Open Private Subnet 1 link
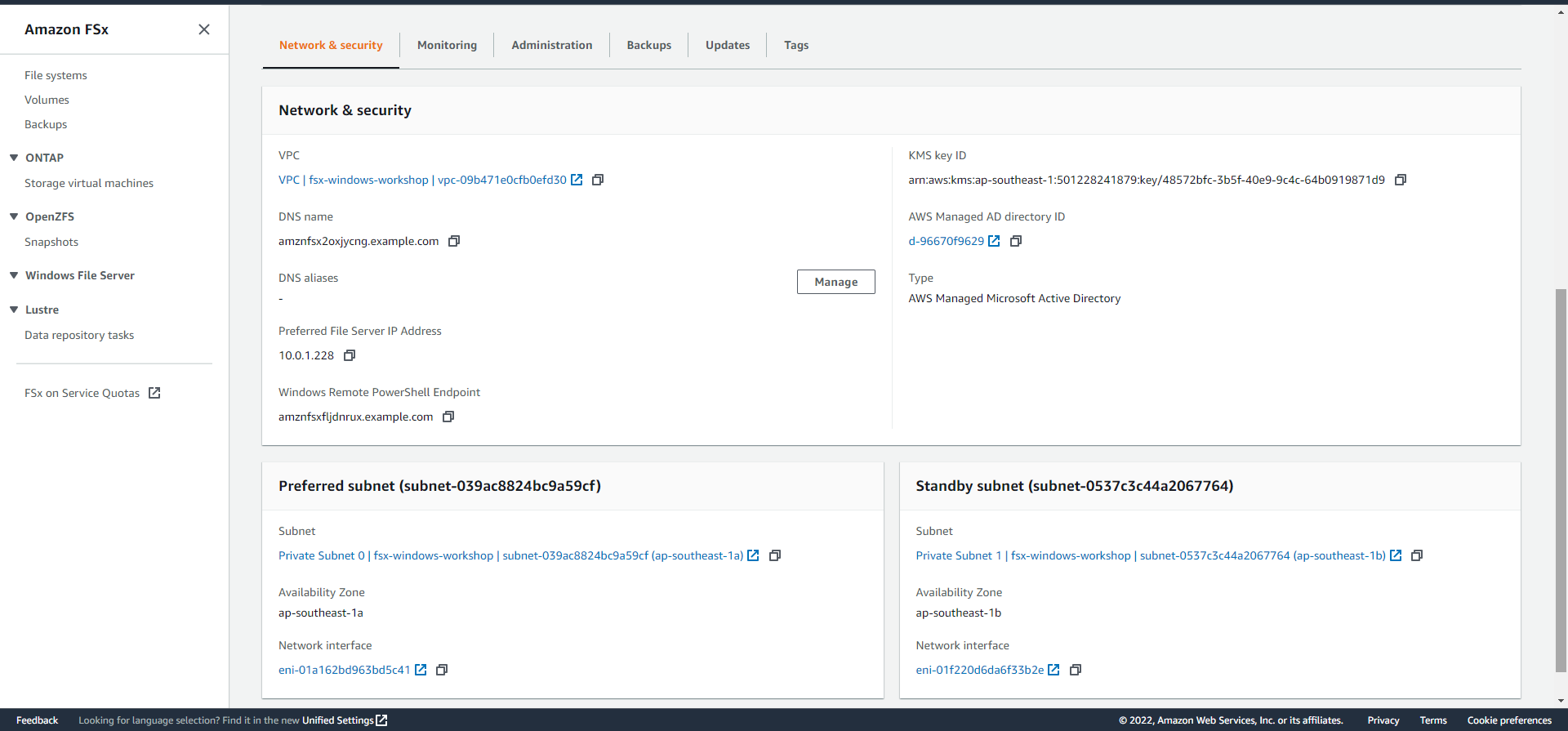The width and height of the screenshot is (1568, 731). coord(1151,555)
